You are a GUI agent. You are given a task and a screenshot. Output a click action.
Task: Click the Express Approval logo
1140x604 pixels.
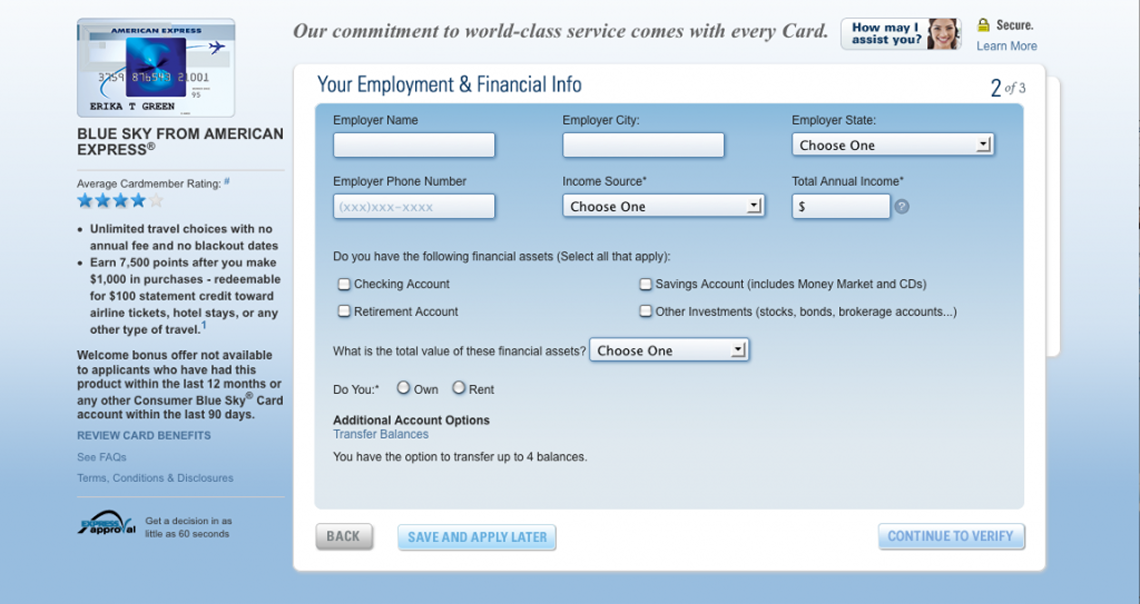(x=107, y=523)
